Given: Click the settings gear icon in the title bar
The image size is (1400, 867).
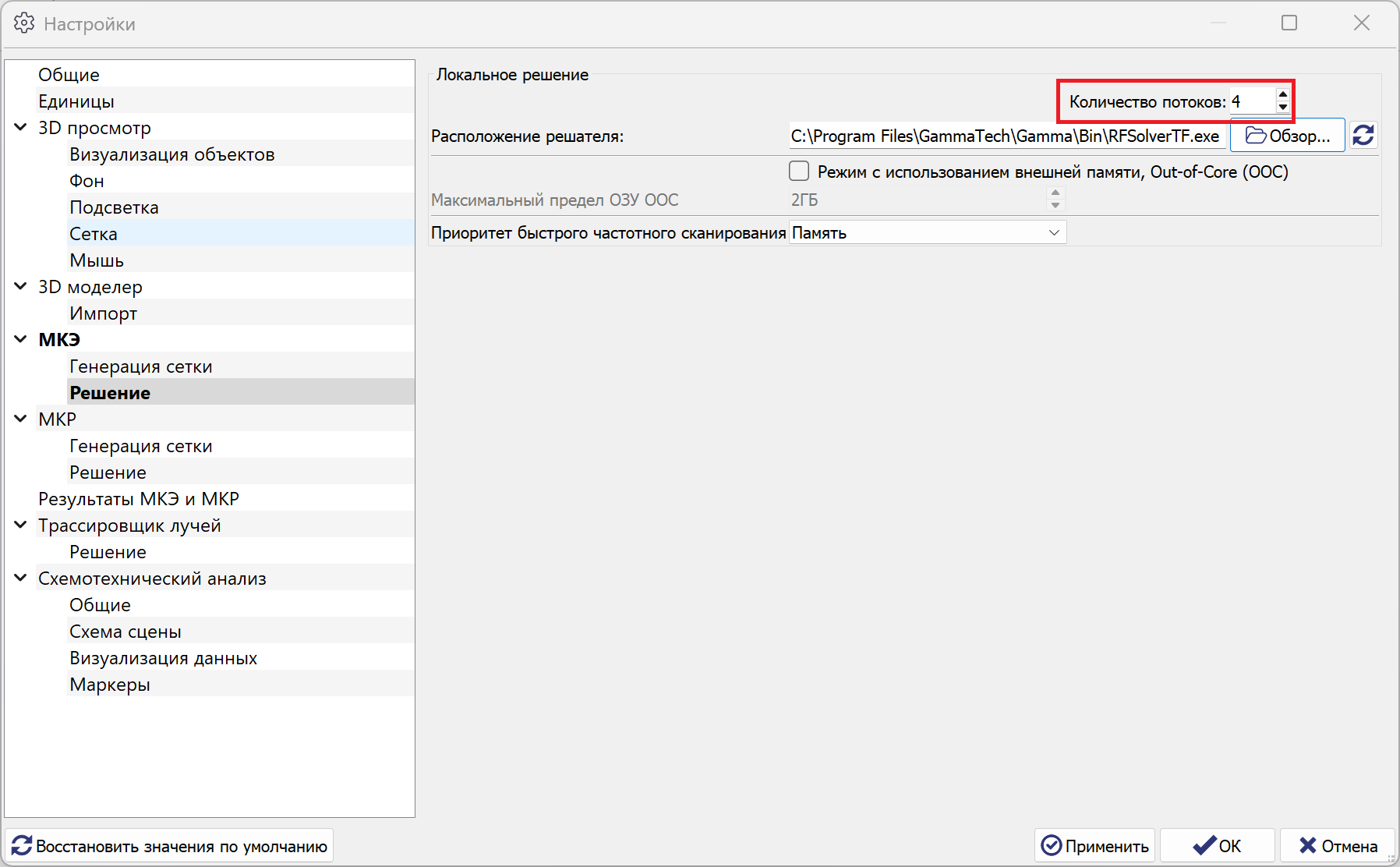Looking at the screenshot, I should (24, 23).
